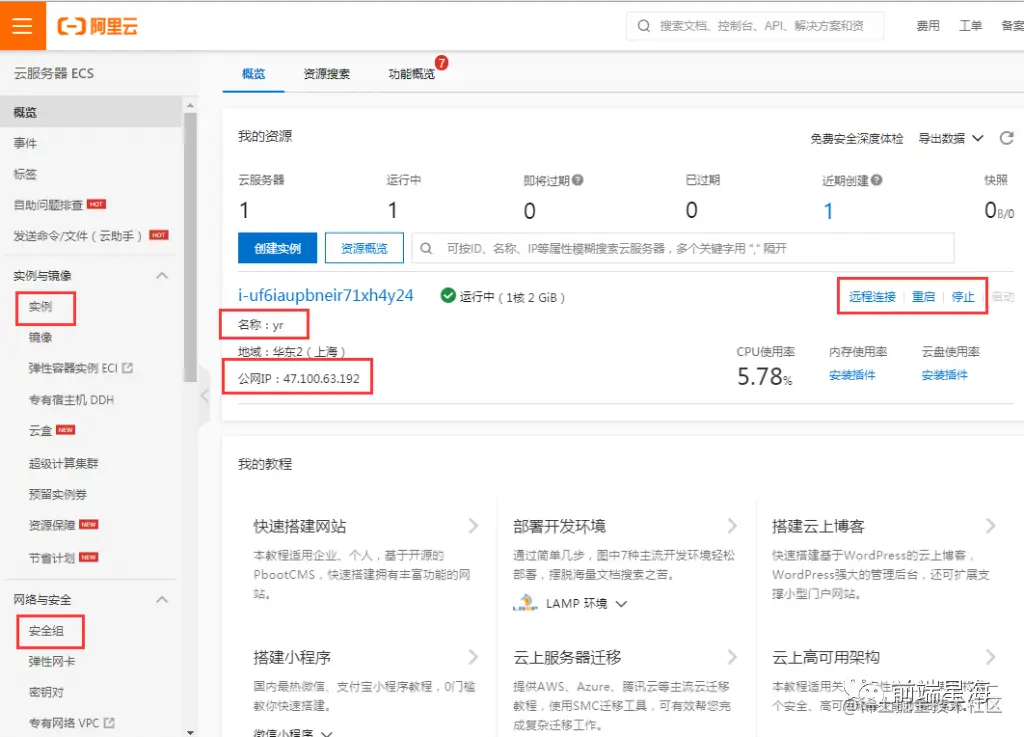Collapse the left sidebar with the arrow handle
1024x737 pixels.
(x=204, y=396)
